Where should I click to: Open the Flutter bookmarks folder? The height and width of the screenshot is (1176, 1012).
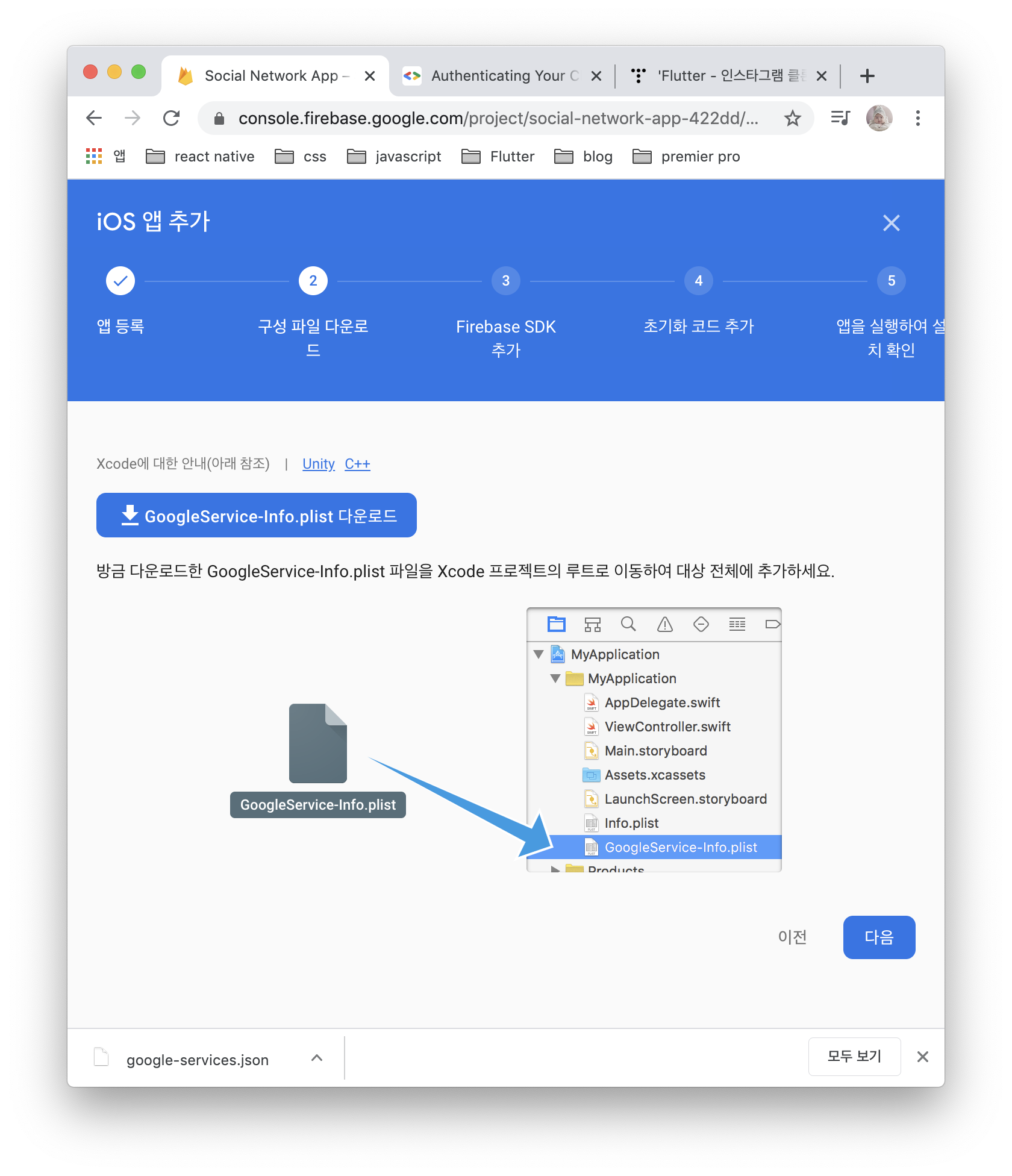[x=498, y=157]
